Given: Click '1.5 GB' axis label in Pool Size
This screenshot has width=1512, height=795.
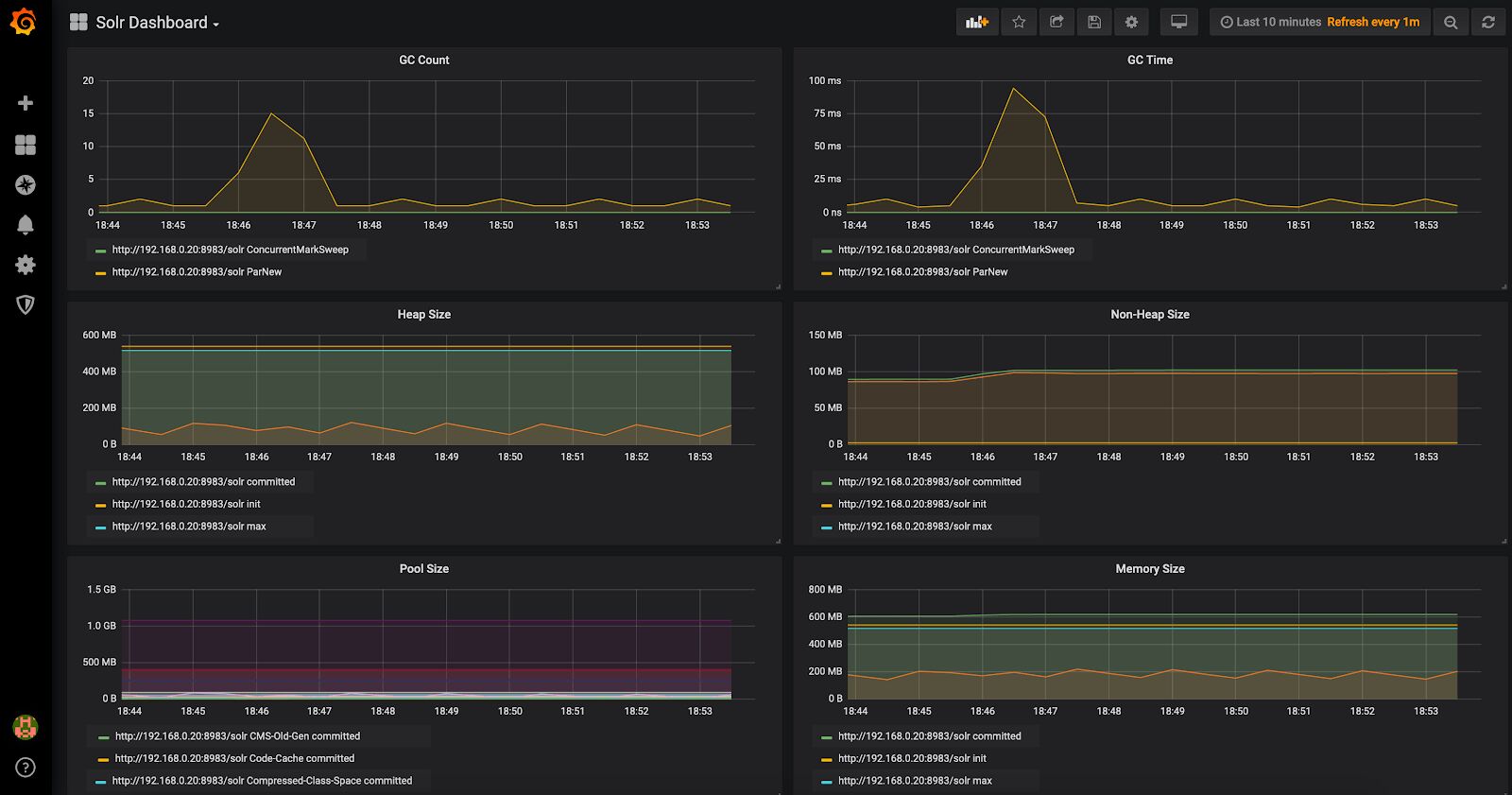Looking at the screenshot, I should pos(101,589).
